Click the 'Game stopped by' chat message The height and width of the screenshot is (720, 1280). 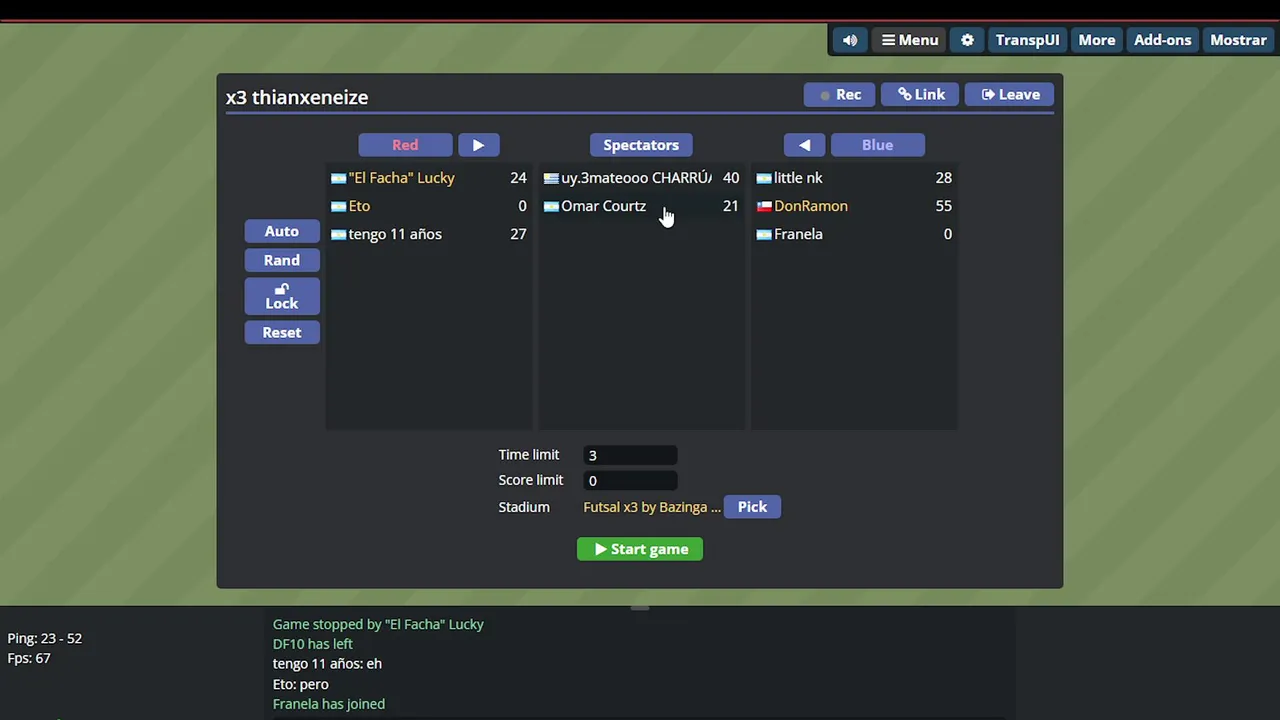tap(378, 624)
